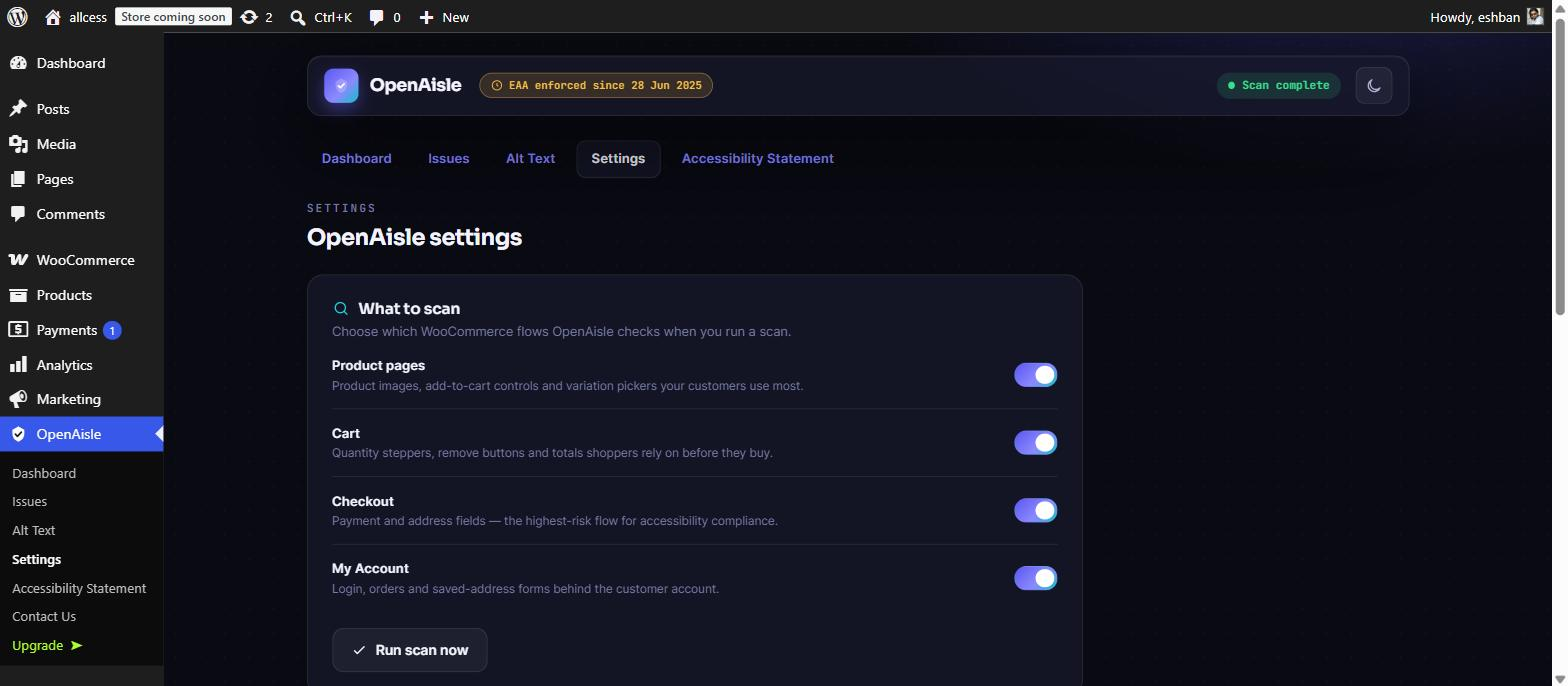Image resolution: width=1568 pixels, height=686 pixels.
Task: Toggle dark mode with the moon icon
Action: pyautogui.click(x=1374, y=85)
